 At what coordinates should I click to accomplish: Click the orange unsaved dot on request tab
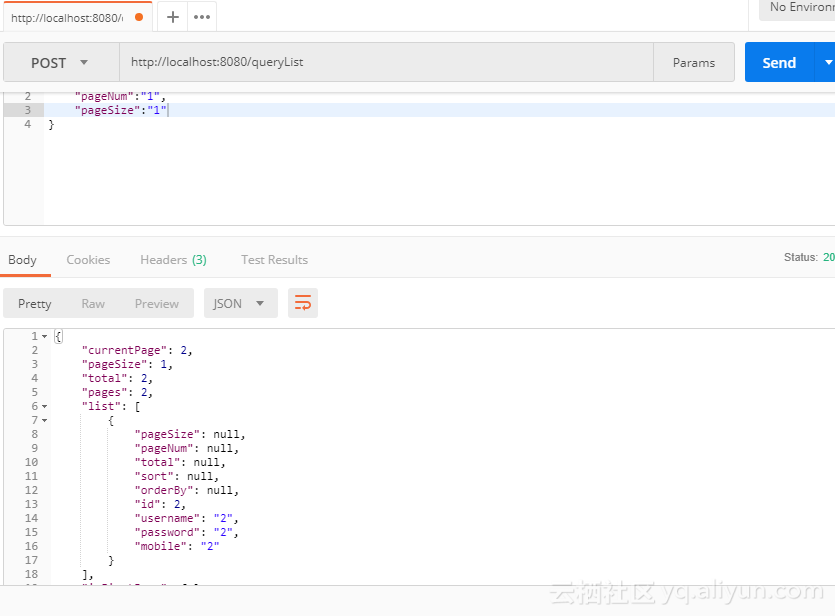click(139, 17)
